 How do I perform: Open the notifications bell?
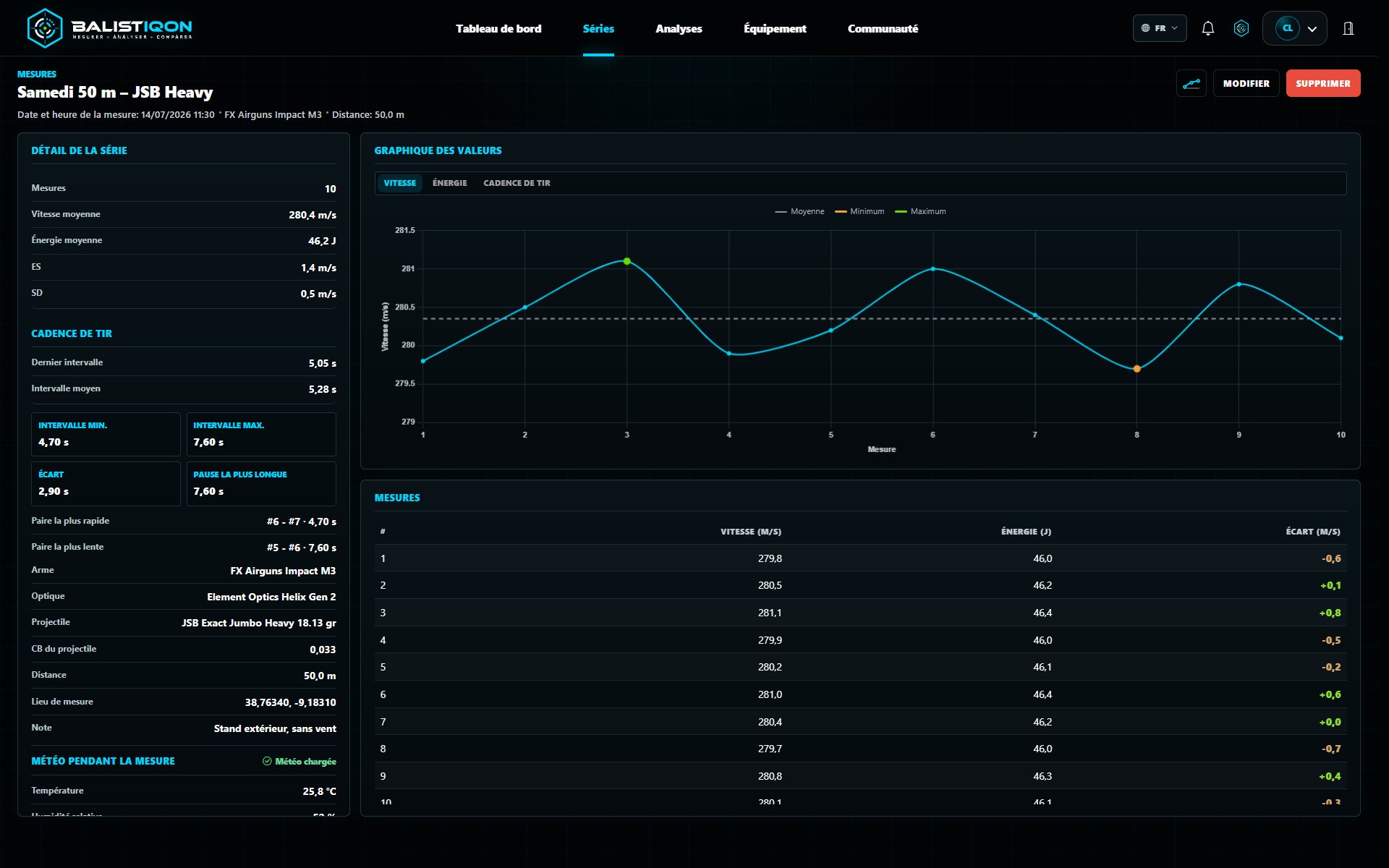tap(1207, 28)
